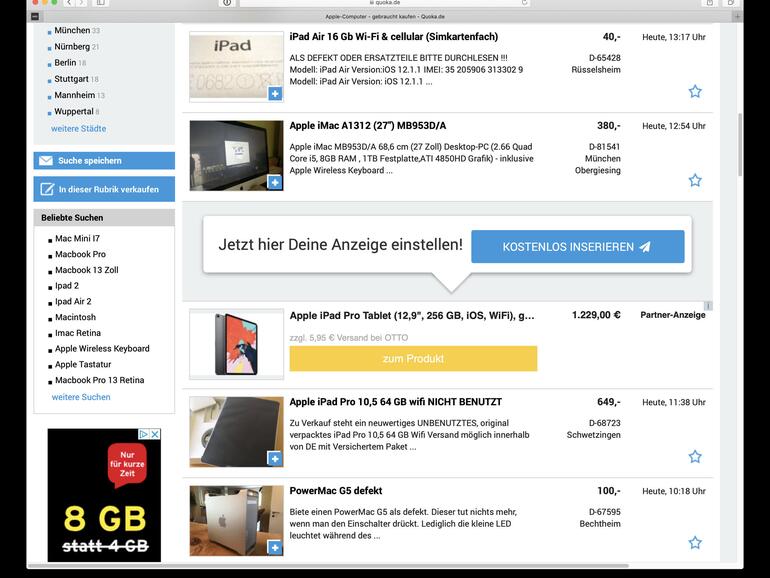This screenshot has height=578, width=770.
Task: Click the edit icon on In dieser Rubrik verkaufen
Action: 47,189
